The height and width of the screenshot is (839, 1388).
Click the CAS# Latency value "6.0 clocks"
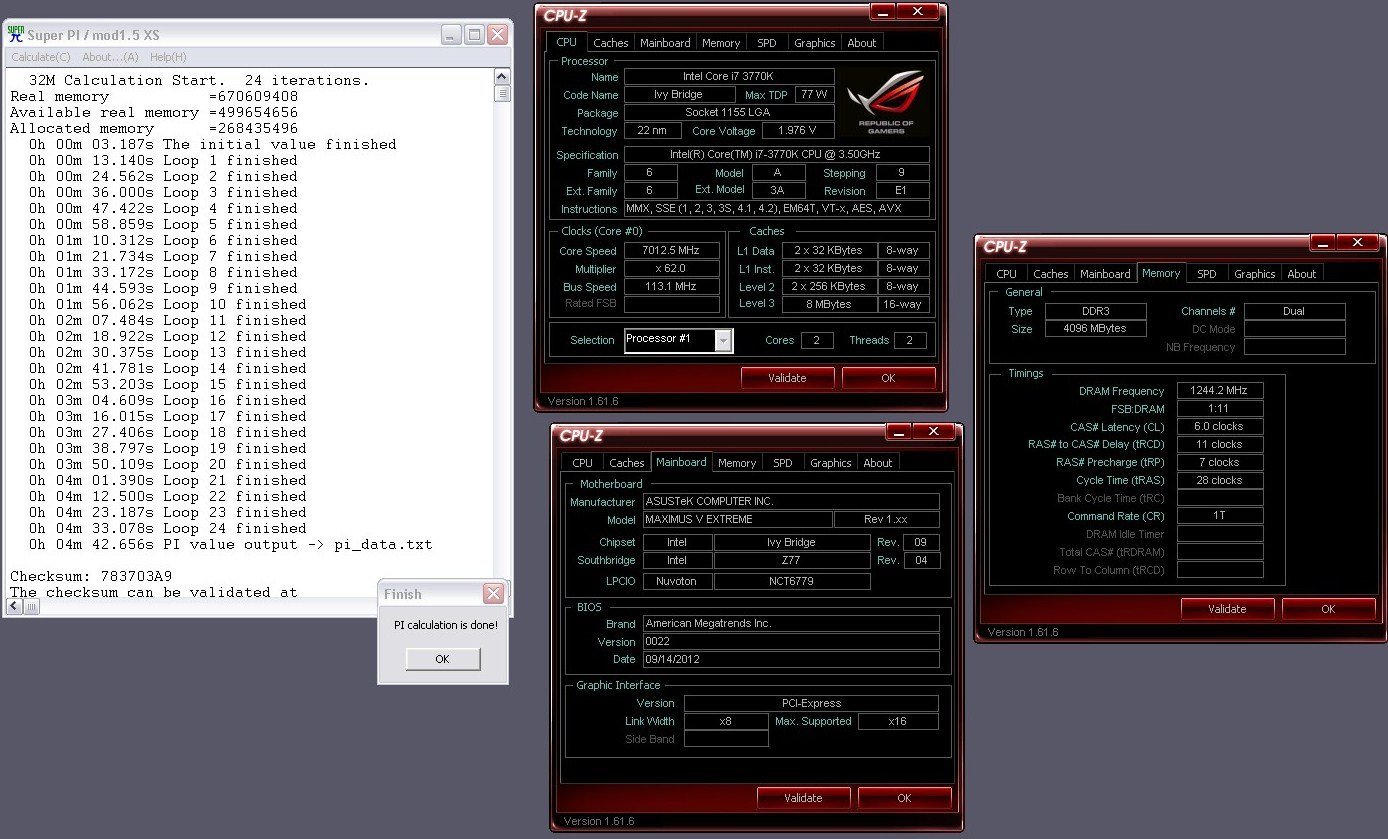[1220, 427]
